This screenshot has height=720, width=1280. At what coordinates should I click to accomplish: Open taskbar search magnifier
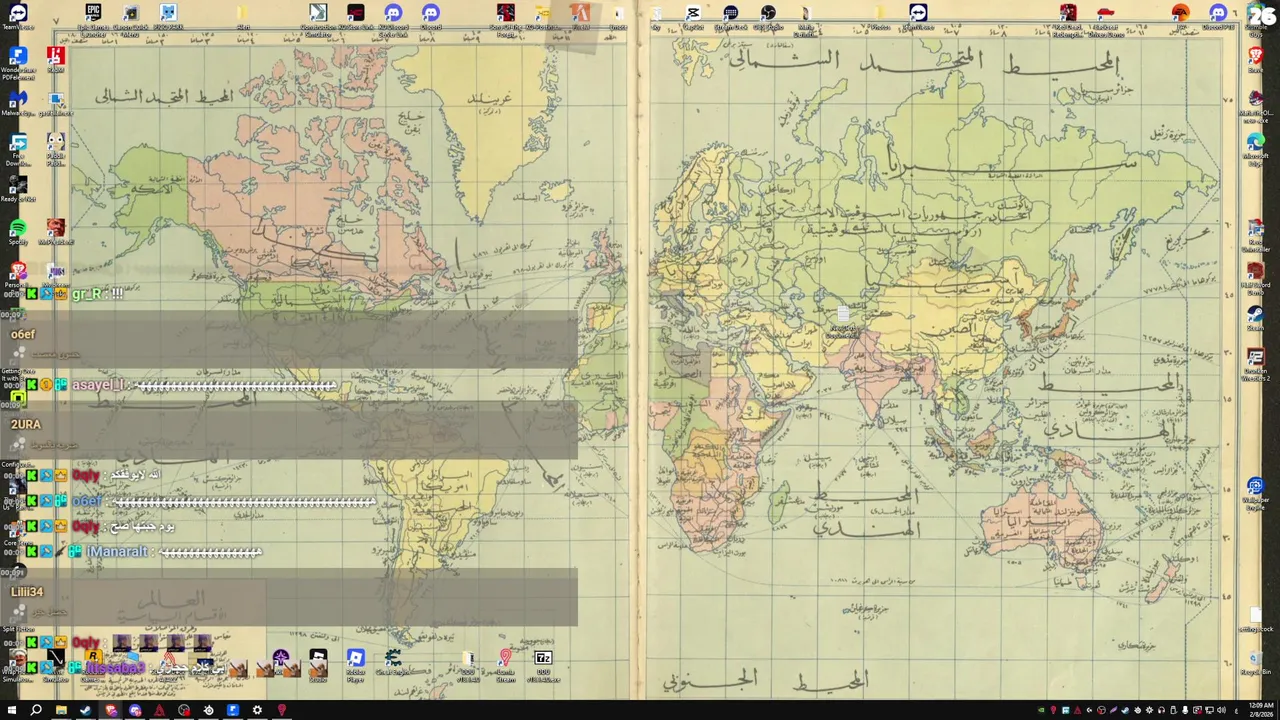(x=36, y=710)
